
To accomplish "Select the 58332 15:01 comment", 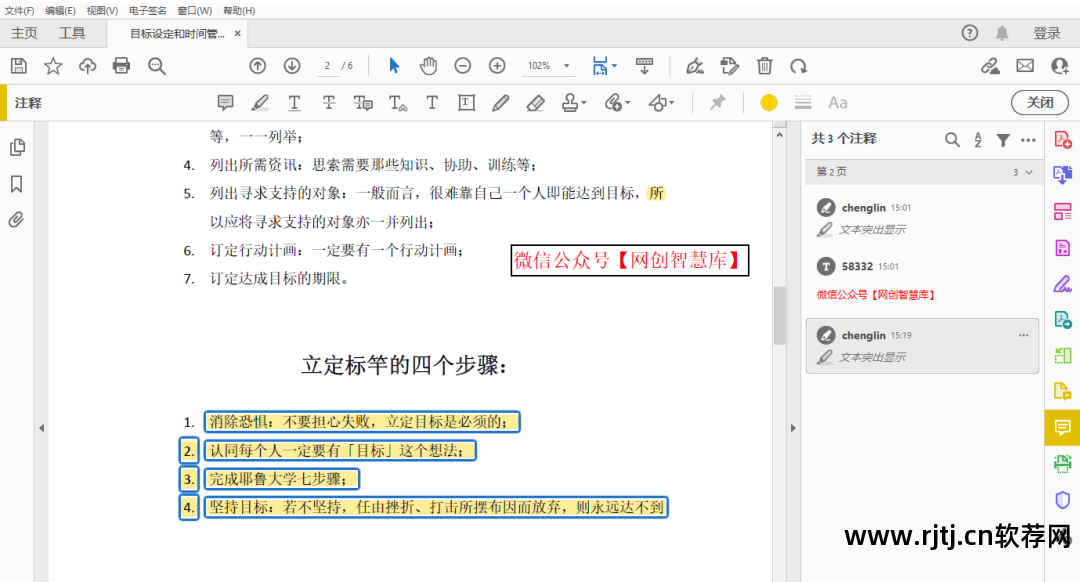I will tap(922, 280).
